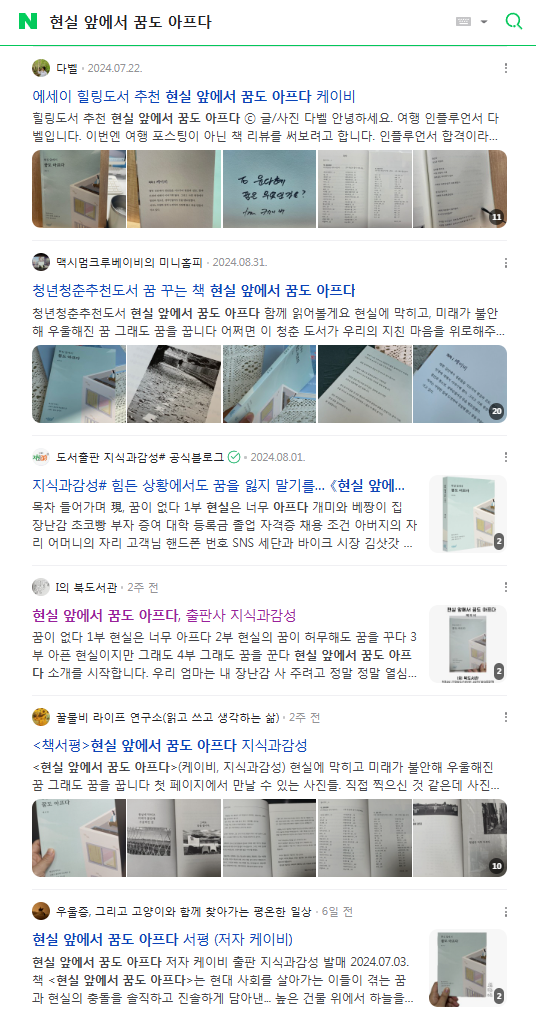Open more options for 맥시멈크루베이비 post
This screenshot has height=1019, width=536.
505,263
